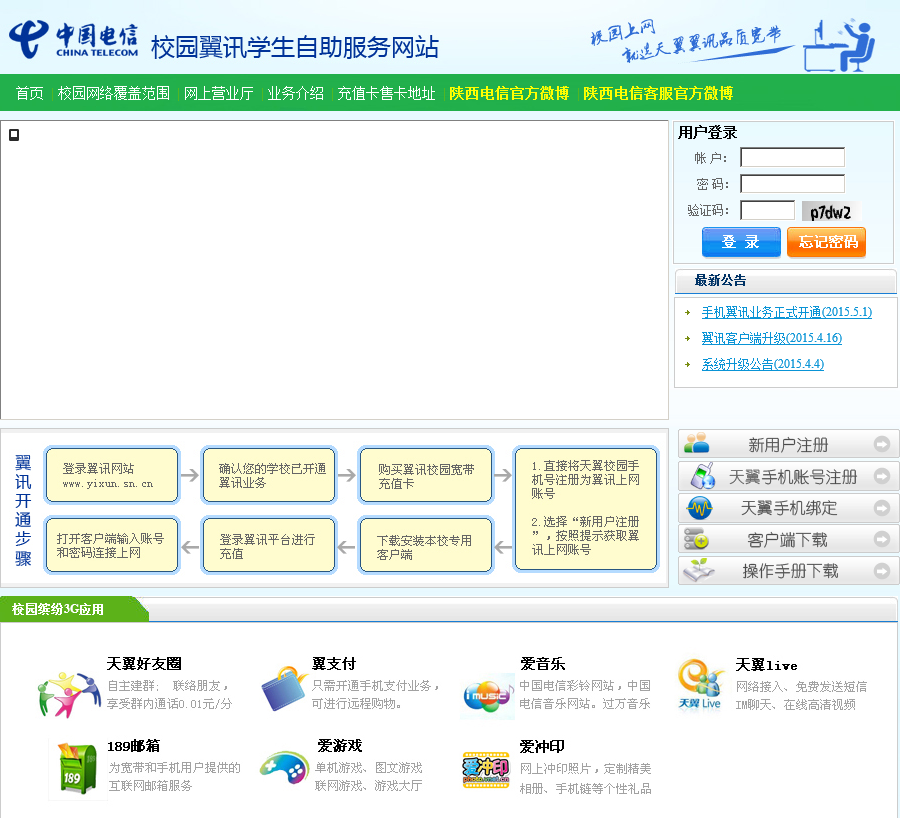This screenshot has width=900, height=818.
Task: Click the blue 登录 login button
Action: (741, 242)
